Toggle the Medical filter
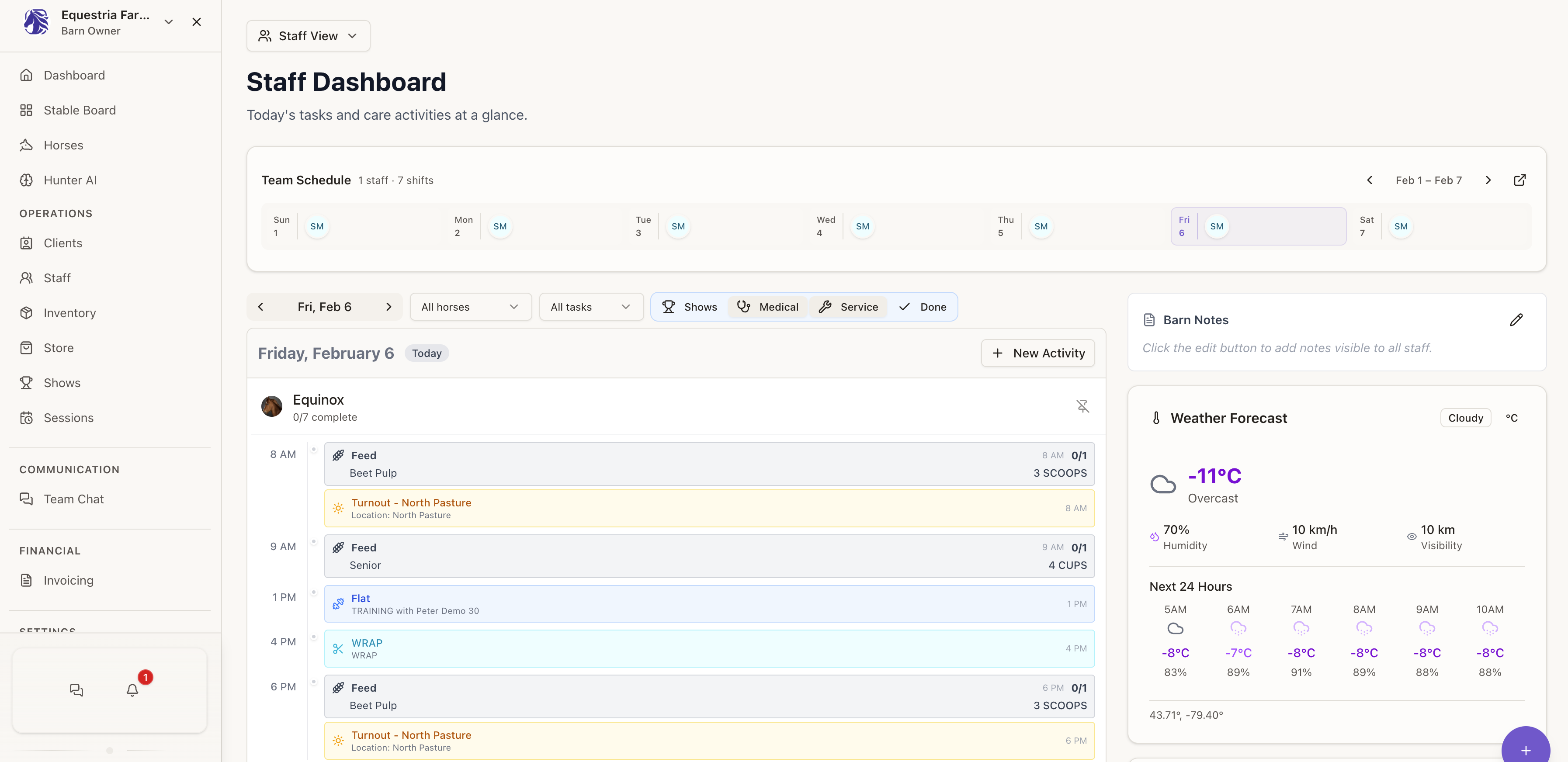The image size is (1568, 762). 767,307
